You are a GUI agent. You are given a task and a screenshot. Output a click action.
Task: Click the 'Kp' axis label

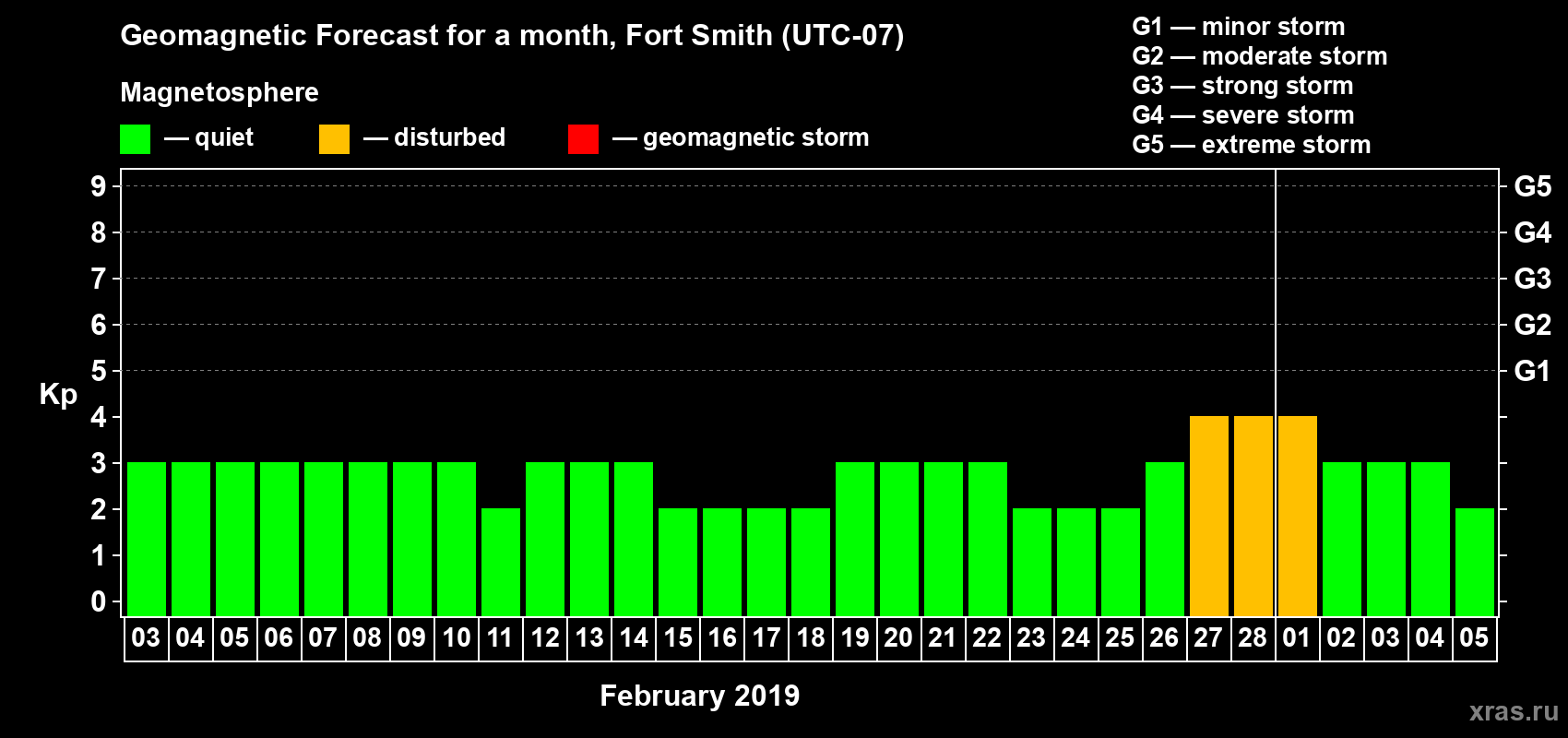coord(58,395)
